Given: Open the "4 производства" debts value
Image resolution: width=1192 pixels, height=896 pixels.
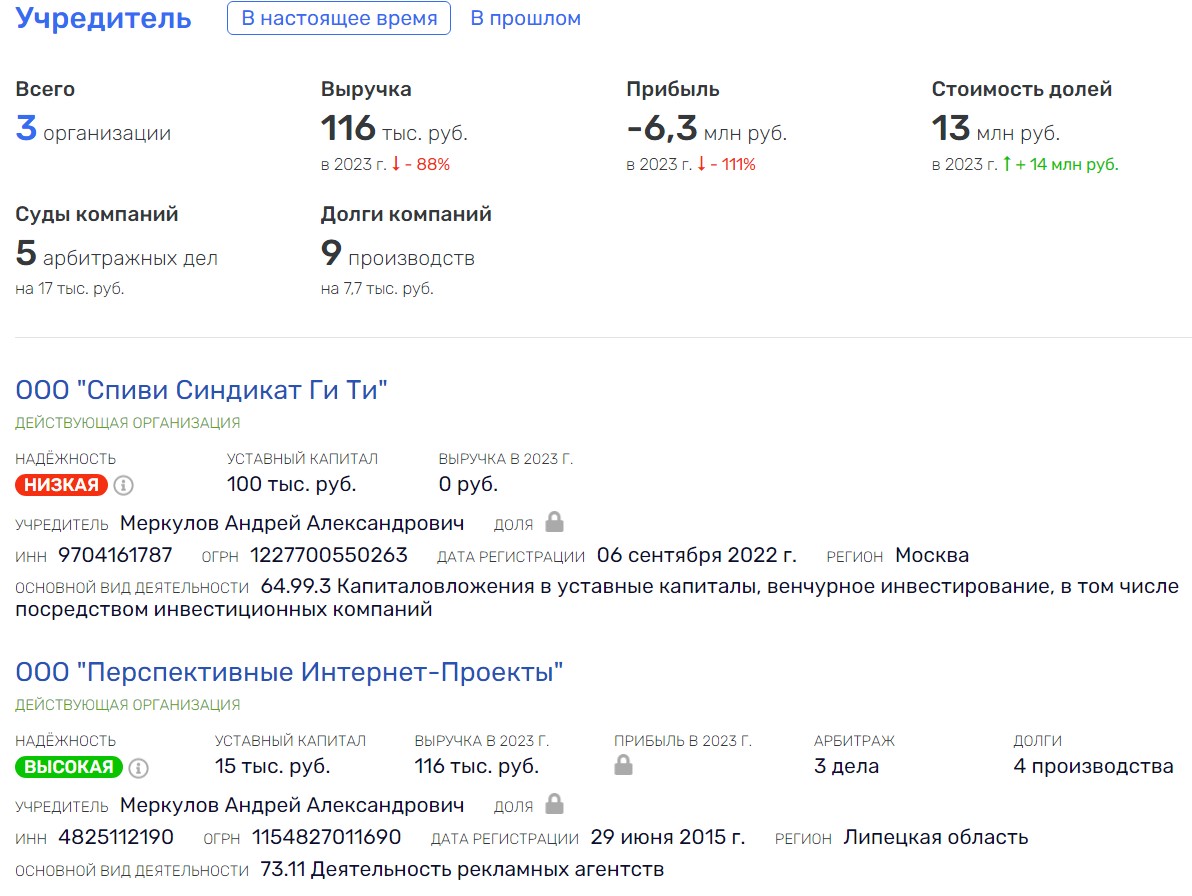Looking at the screenshot, I should (x=1093, y=767).
